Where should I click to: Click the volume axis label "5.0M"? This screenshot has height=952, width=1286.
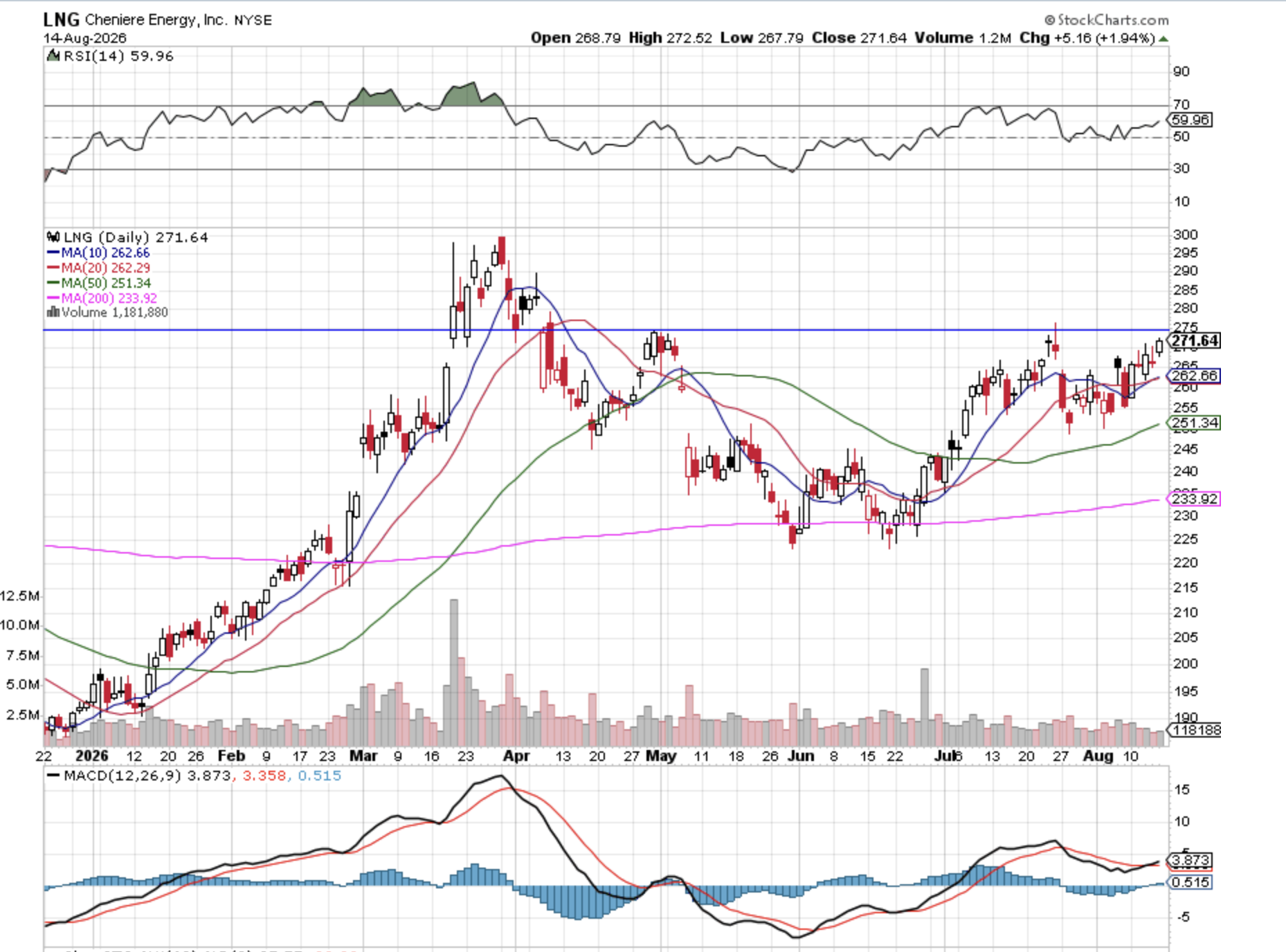point(23,684)
